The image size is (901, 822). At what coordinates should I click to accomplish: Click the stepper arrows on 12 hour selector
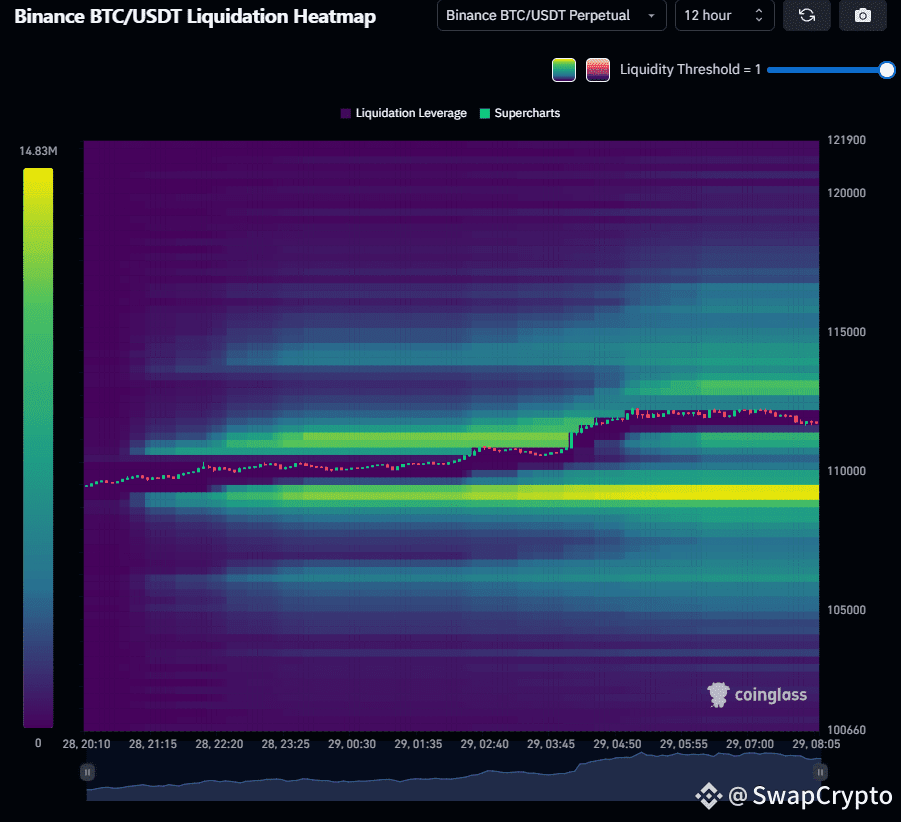[x=758, y=16]
